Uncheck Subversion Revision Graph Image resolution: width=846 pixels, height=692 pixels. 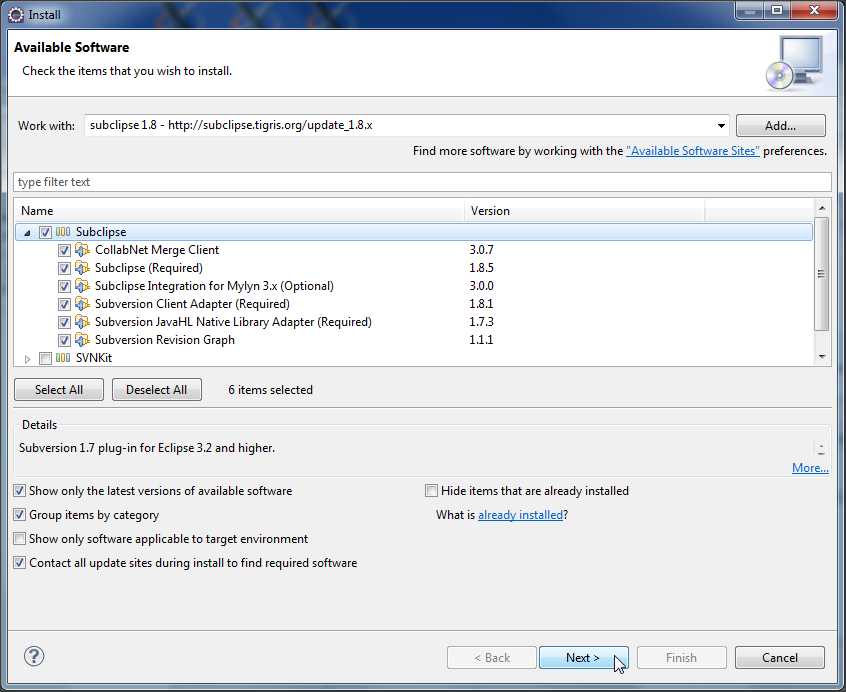[64, 340]
